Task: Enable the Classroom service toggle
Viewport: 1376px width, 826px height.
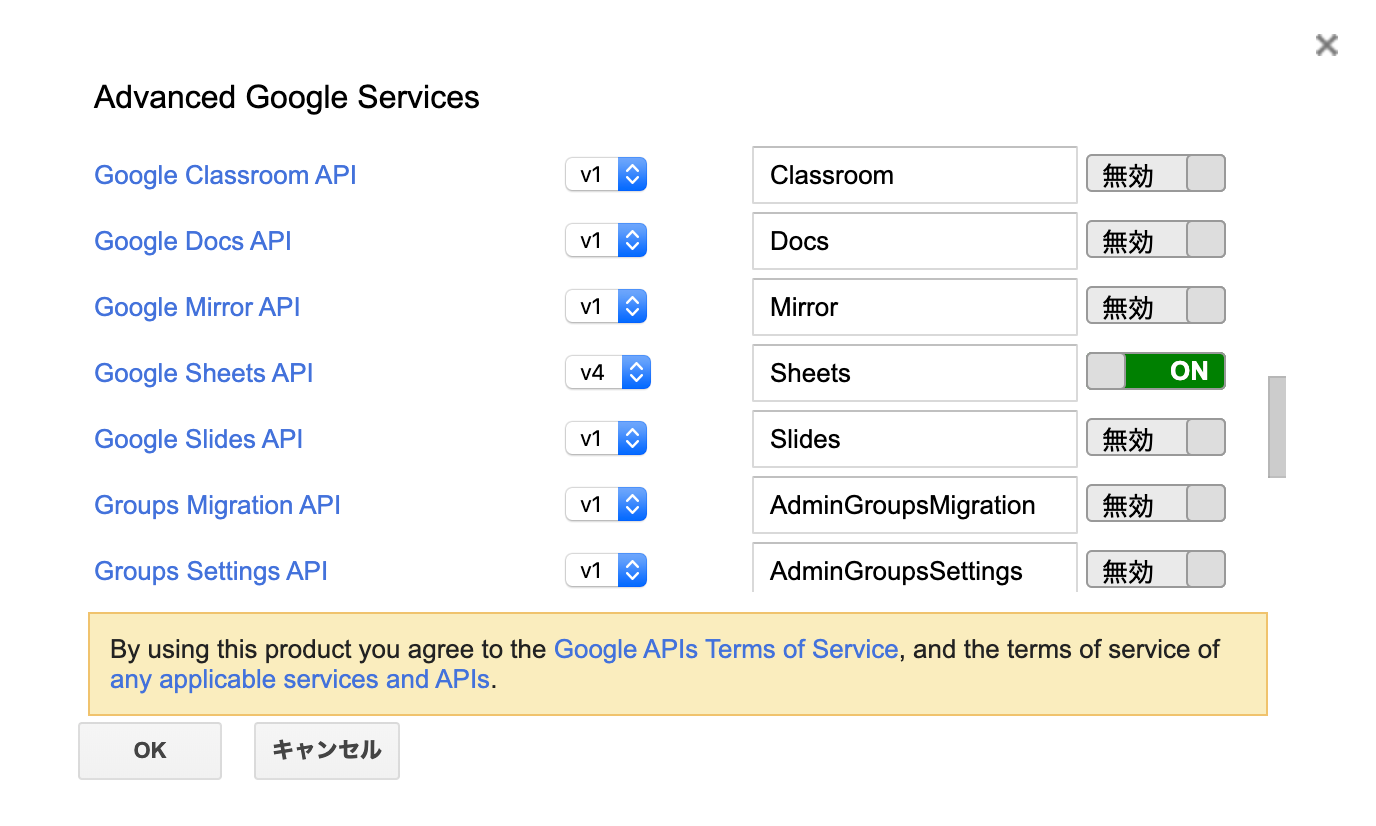Action: pos(1155,174)
